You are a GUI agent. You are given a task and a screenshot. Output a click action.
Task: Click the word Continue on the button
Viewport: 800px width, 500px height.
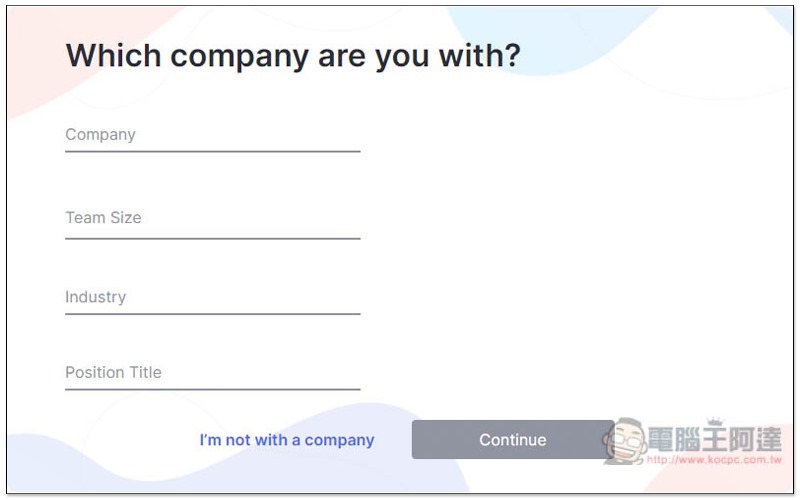pos(513,440)
